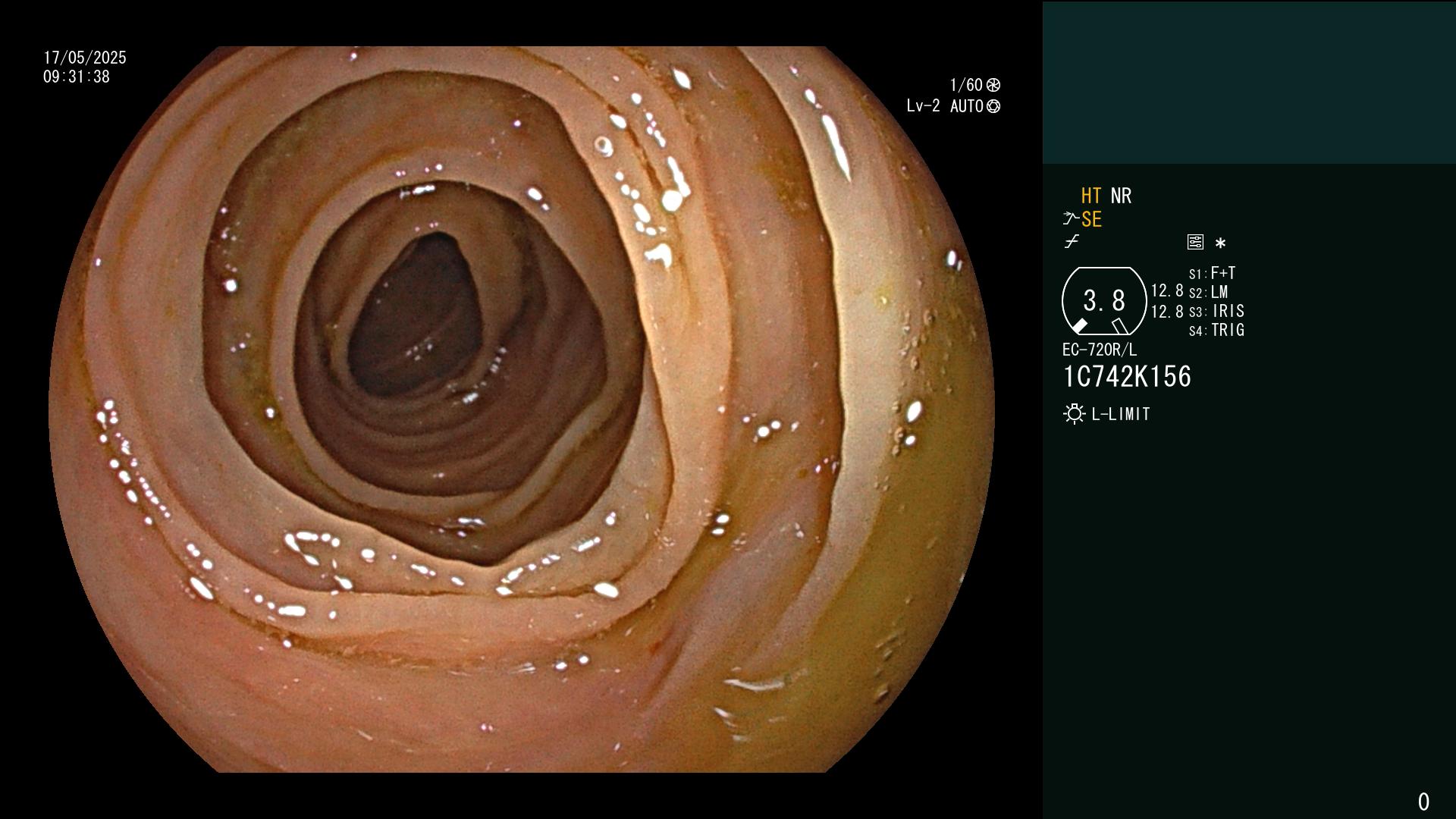Select the NR noise reduction indicator
This screenshot has width=1456, height=819.
tap(1121, 196)
